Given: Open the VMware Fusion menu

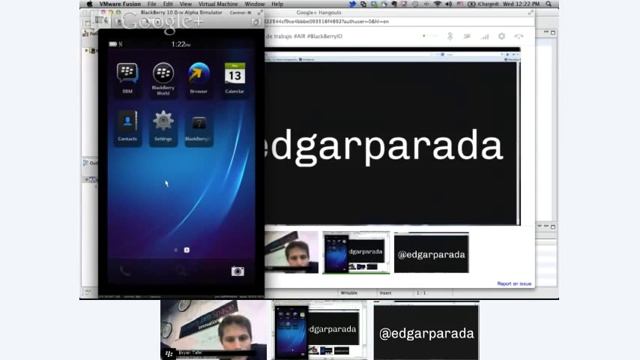Looking at the screenshot, I should (x=120, y=4).
